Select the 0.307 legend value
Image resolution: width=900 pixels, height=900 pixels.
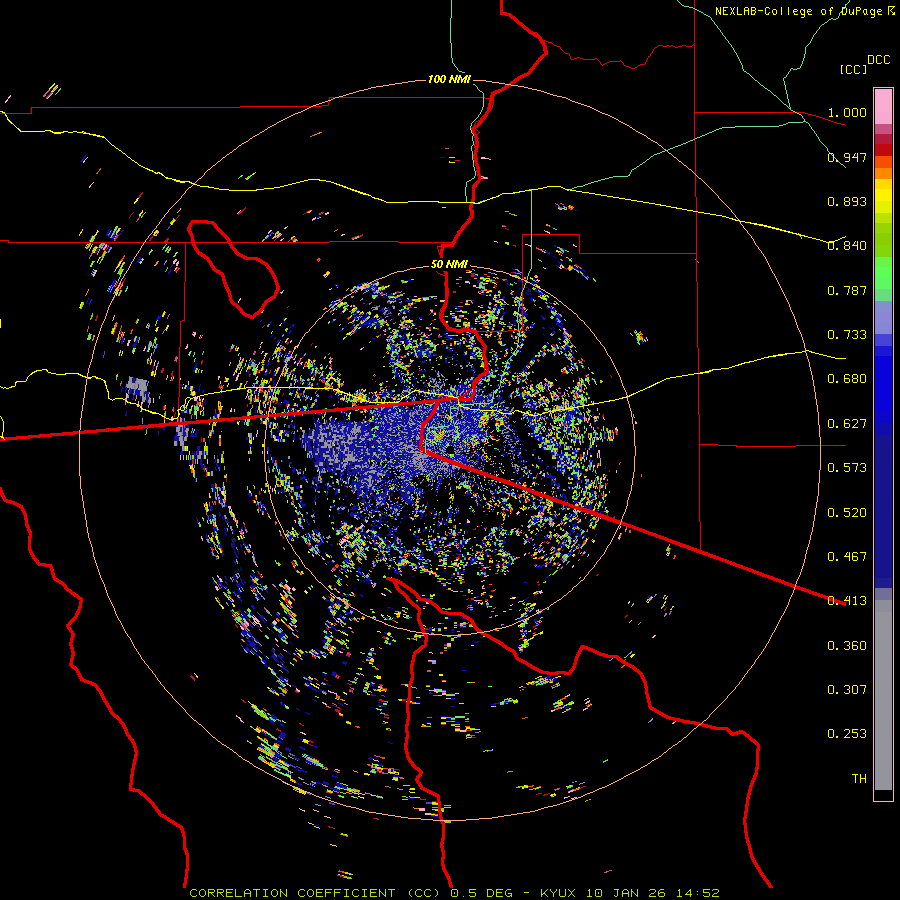847,690
